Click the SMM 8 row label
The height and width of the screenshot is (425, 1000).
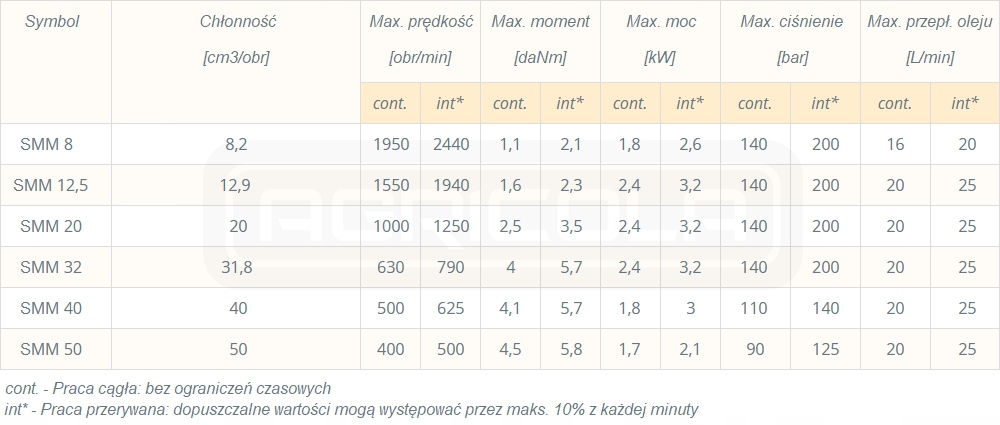click(x=46, y=145)
